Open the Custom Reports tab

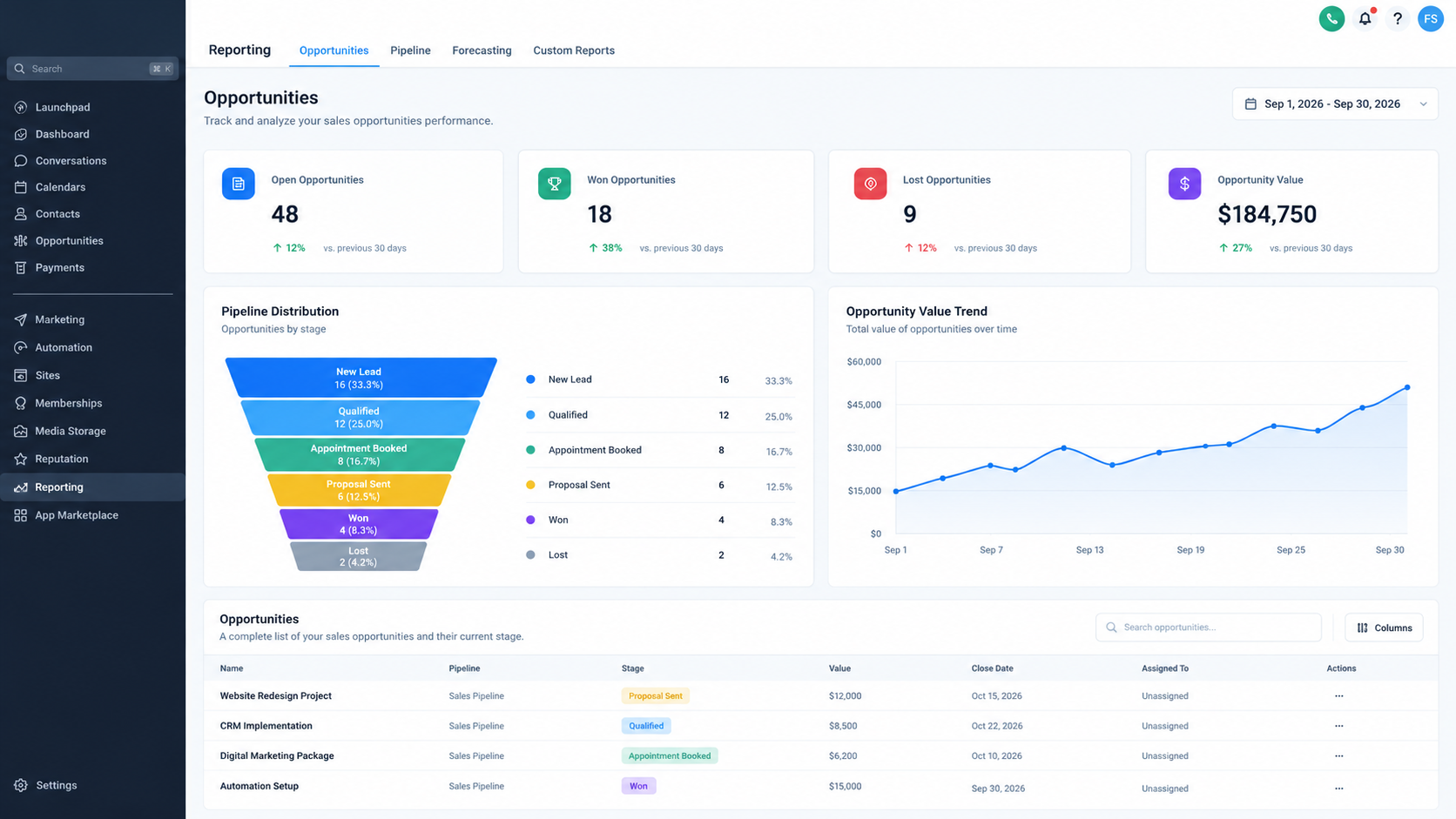(x=574, y=50)
